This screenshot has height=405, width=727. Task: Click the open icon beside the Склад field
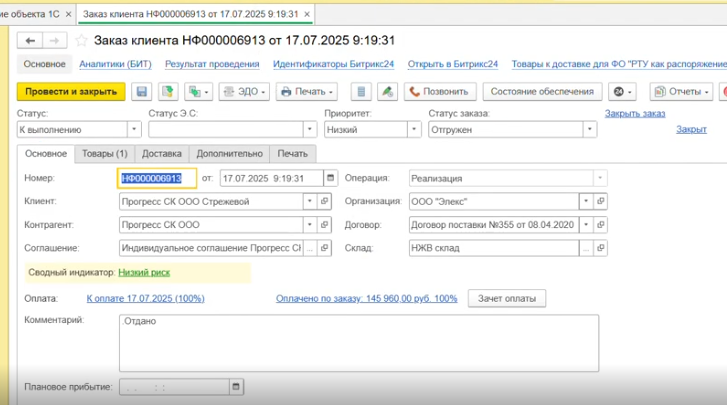click(x=600, y=247)
